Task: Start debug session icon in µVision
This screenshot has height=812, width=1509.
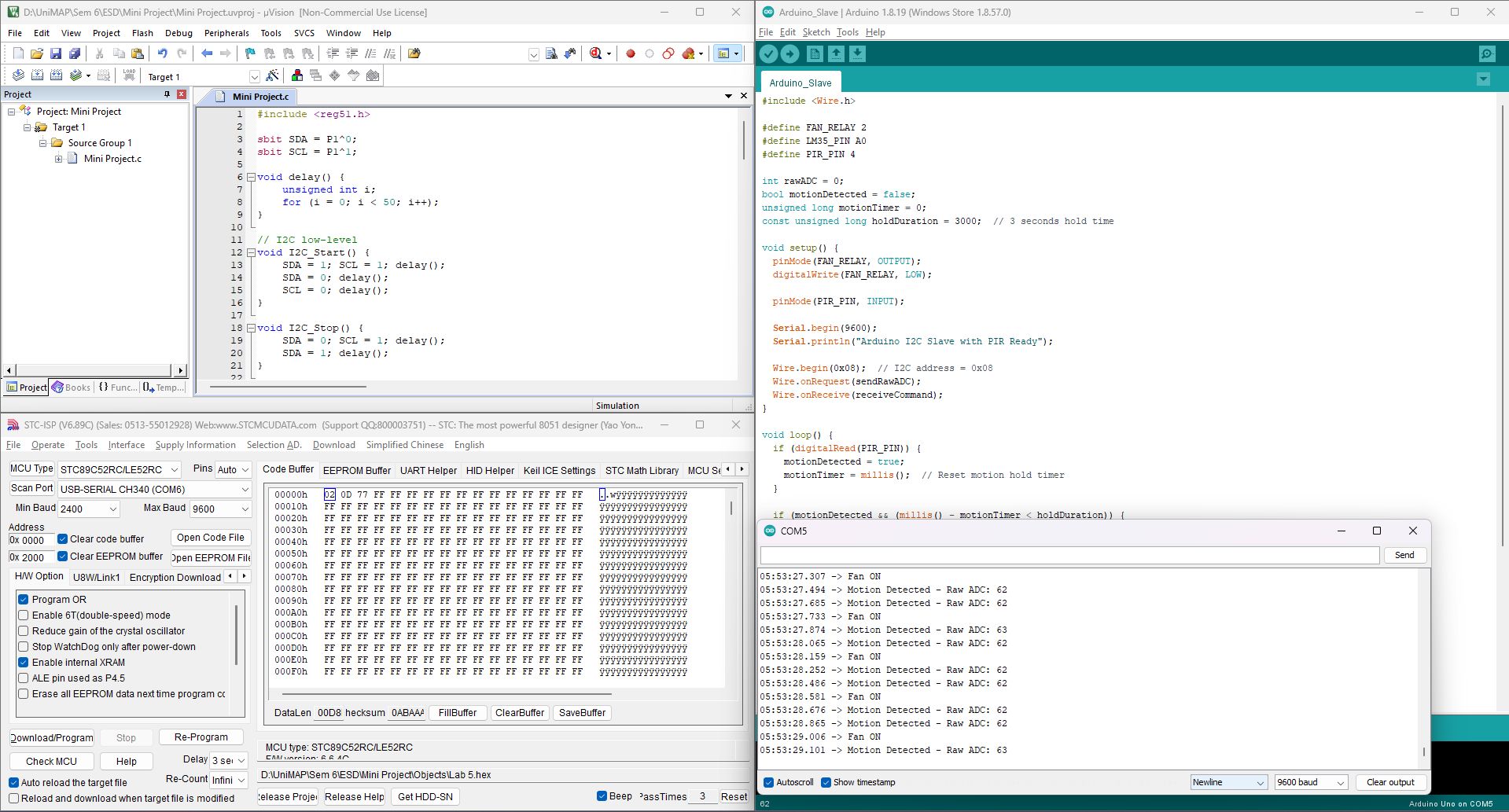Action: [x=596, y=53]
